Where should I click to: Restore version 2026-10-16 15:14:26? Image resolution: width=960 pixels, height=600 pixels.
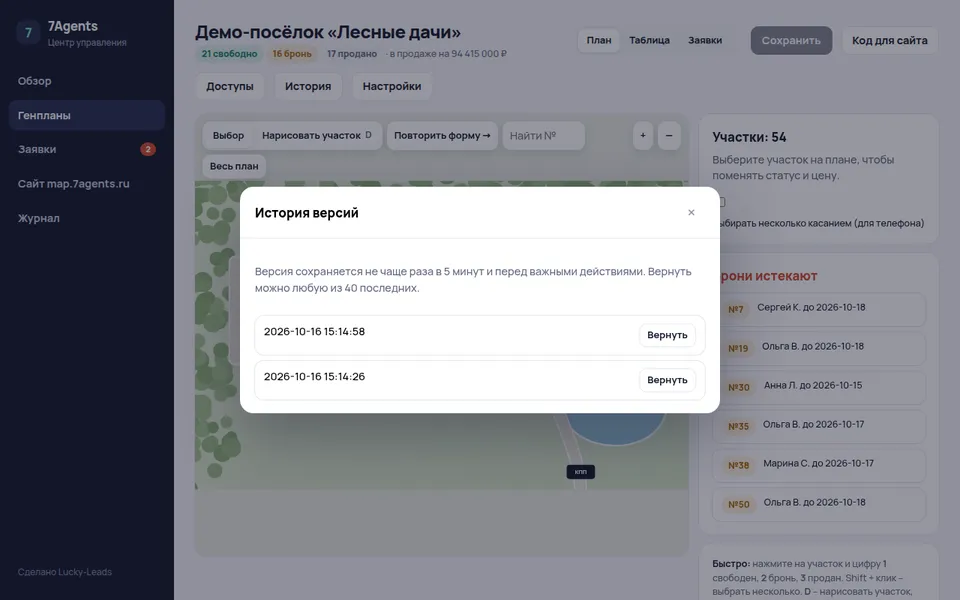coord(667,380)
